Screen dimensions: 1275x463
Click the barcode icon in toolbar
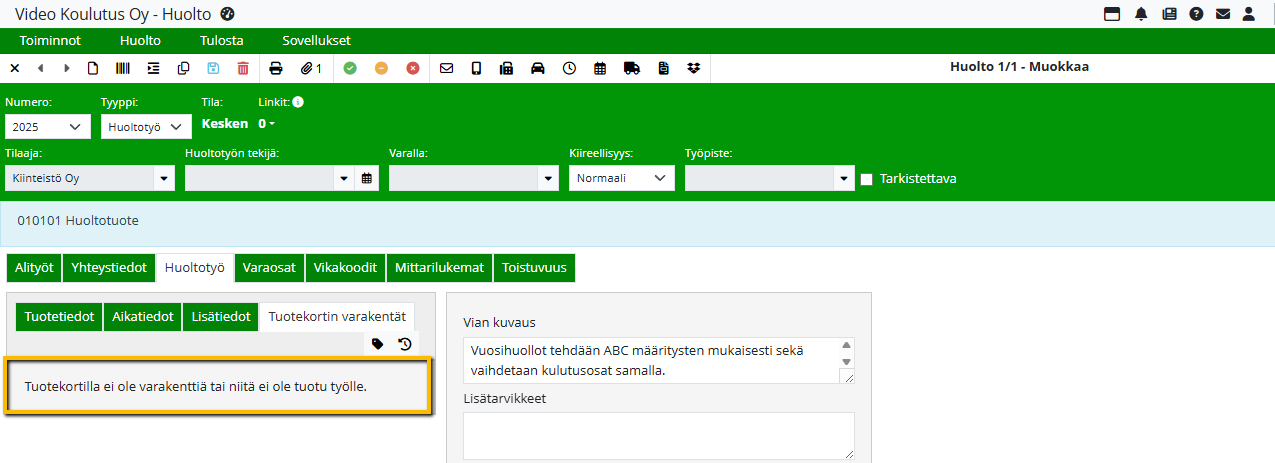click(x=122, y=68)
